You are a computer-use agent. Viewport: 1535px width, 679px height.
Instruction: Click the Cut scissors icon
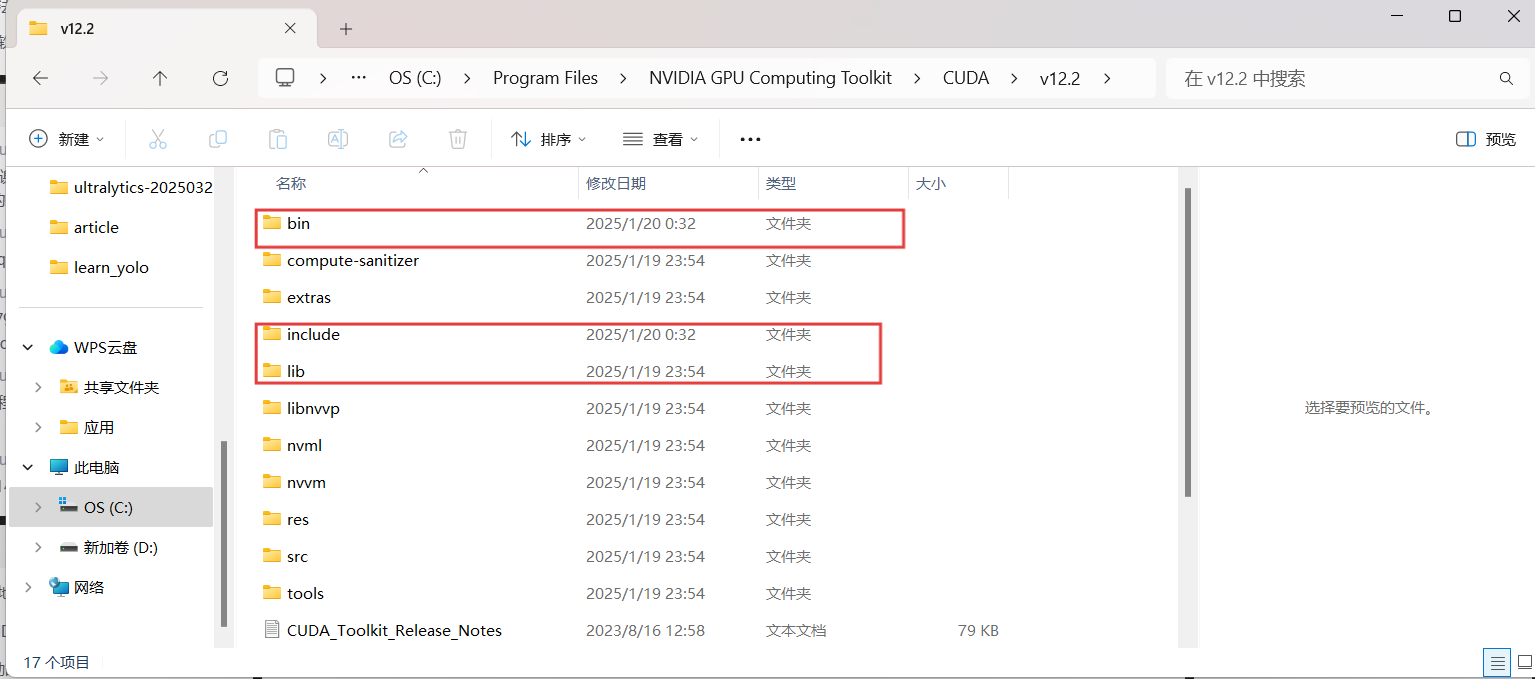point(158,139)
